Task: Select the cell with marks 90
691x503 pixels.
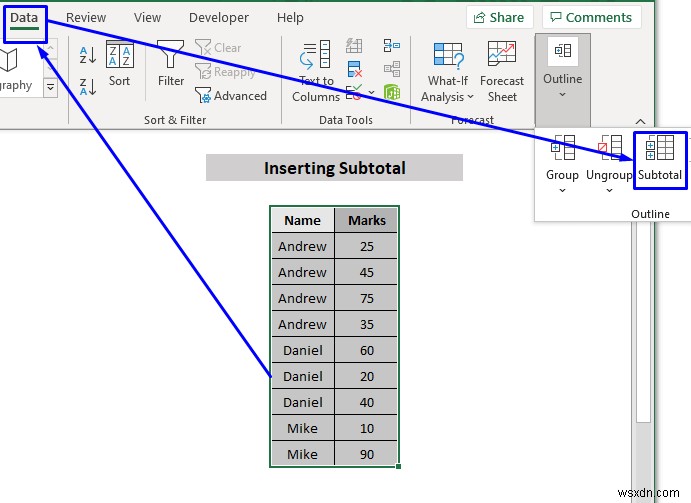Action: point(366,454)
